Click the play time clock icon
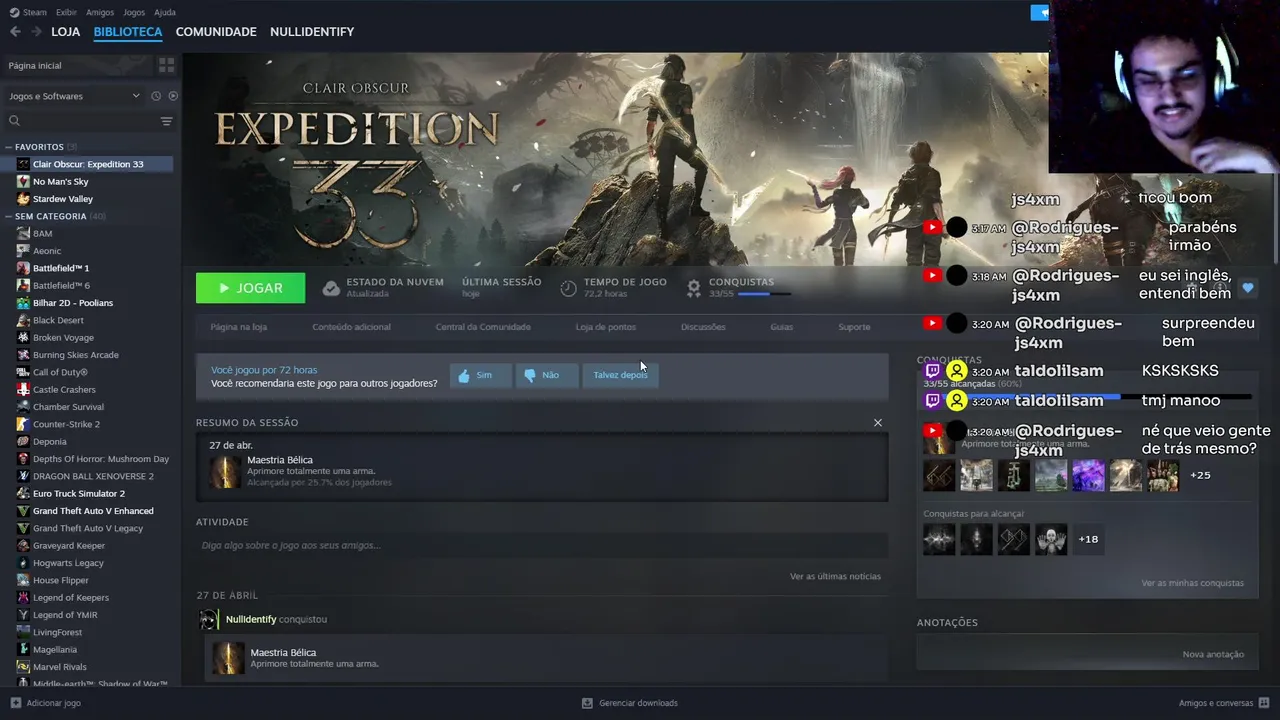Screen dimensions: 1280x720 click(x=568, y=288)
